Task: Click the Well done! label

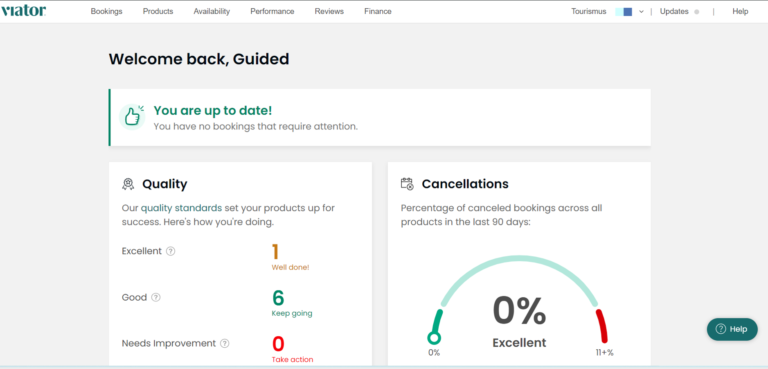Action: 290,268
